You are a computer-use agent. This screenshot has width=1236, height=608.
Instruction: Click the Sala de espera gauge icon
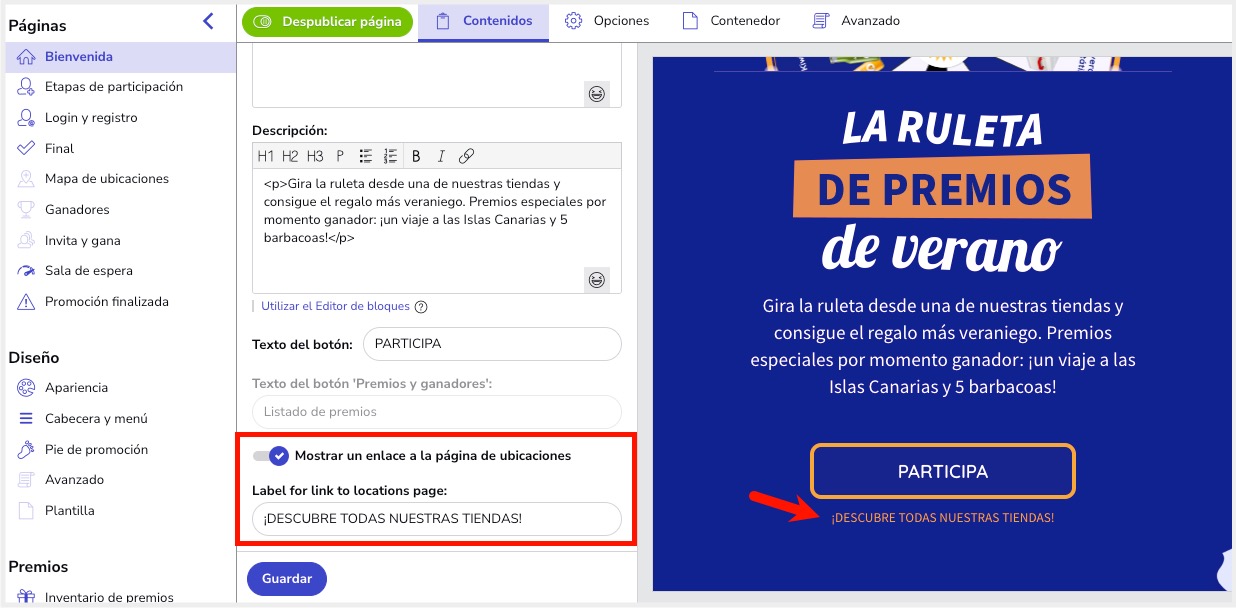(26, 271)
